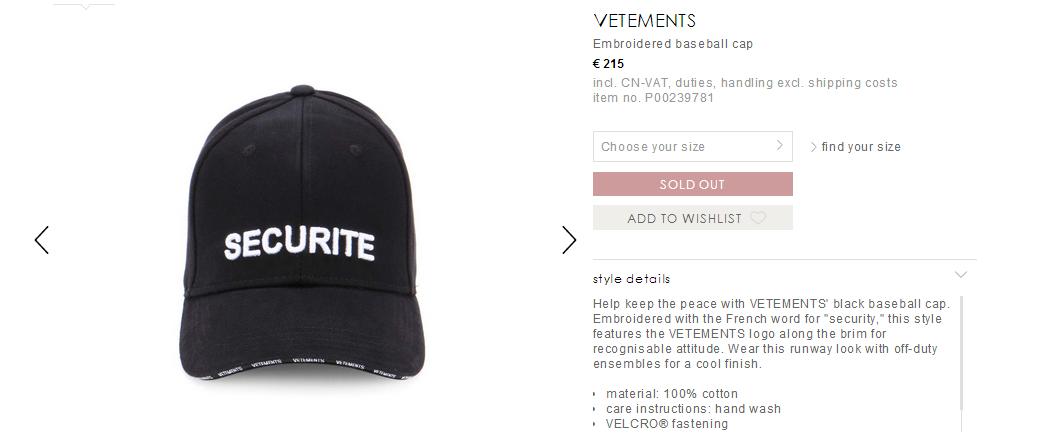The width and height of the screenshot is (1039, 440).
Task: Add the cap via ADD TO WISHLIST text
Action: [684, 219]
